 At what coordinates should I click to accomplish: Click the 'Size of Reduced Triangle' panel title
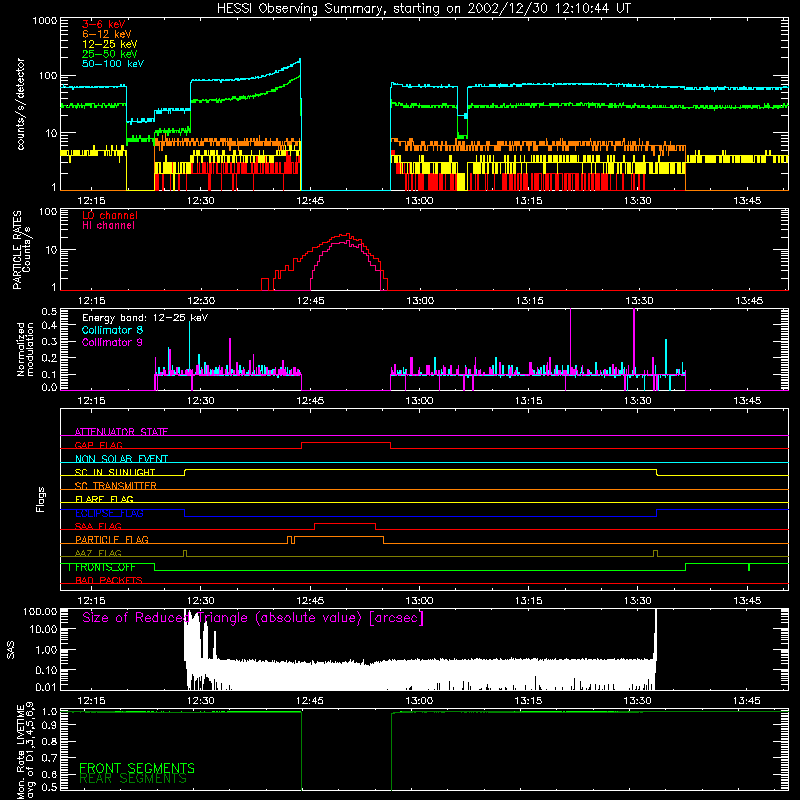pyautogui.click(x=253, y=618)
